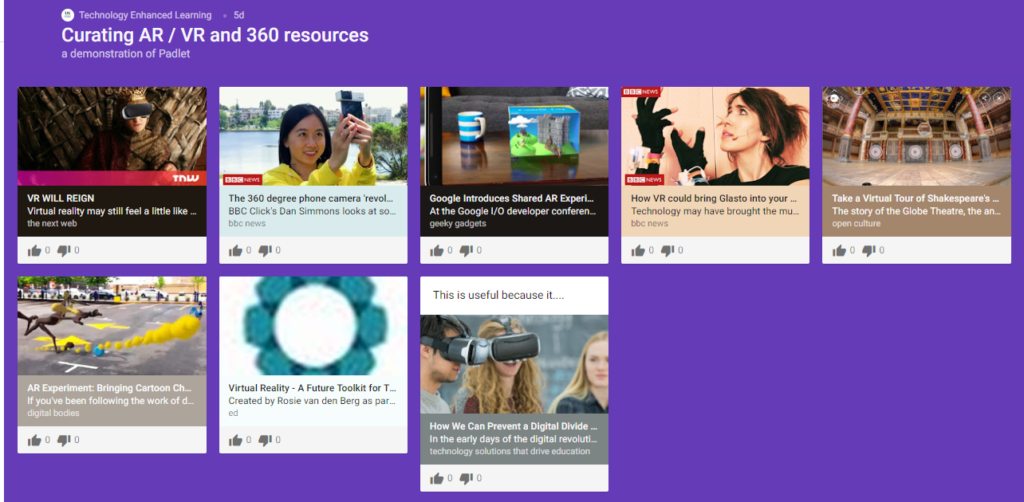Dislike the AR Experiment cartoon characters post
This screenshot has width=1024, height=502.
point(64,440)
